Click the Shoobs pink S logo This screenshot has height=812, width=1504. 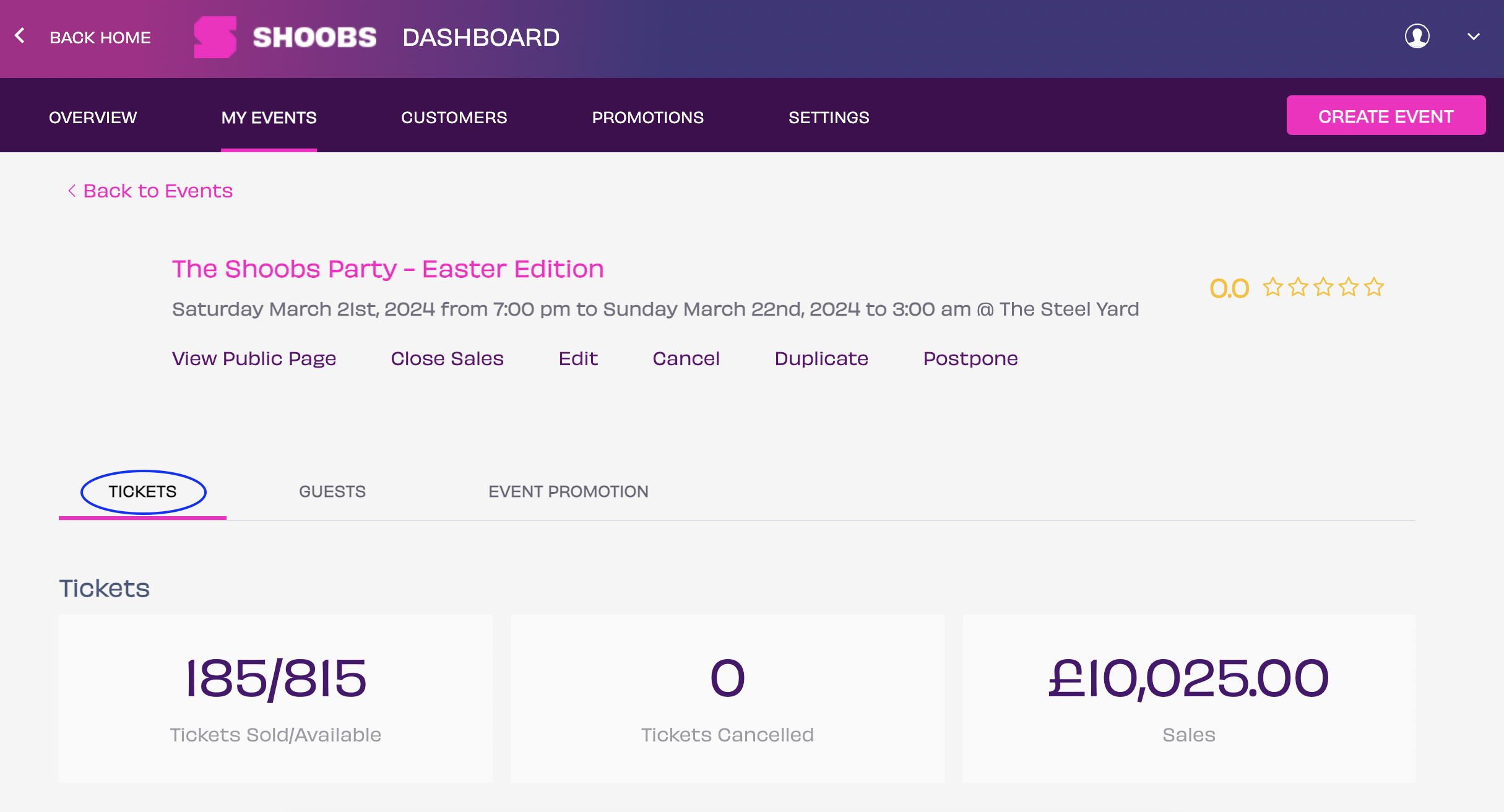tap(215, 37)
